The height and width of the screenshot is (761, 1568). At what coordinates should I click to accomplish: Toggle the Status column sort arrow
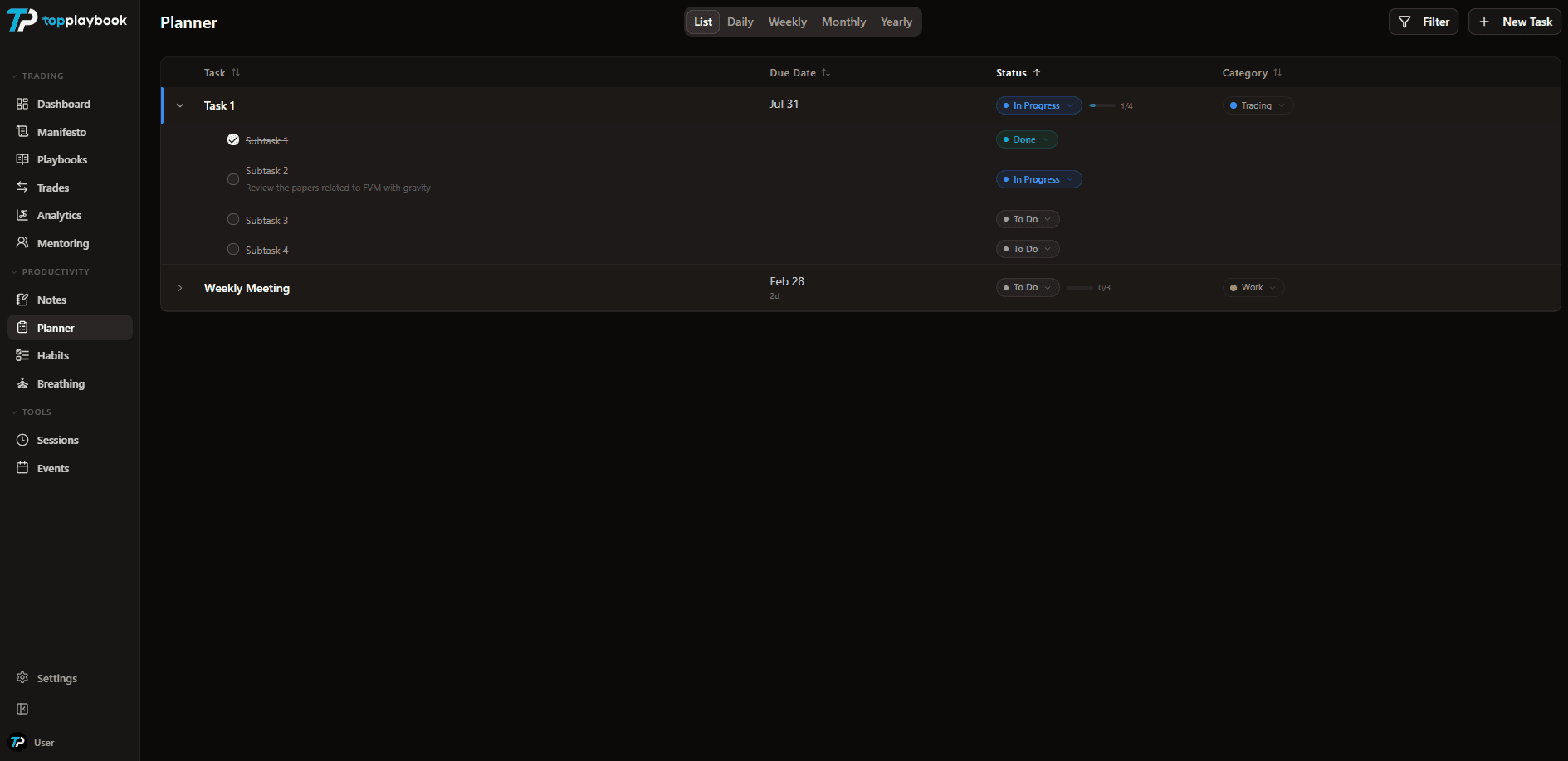click(x=1038, y=72)
